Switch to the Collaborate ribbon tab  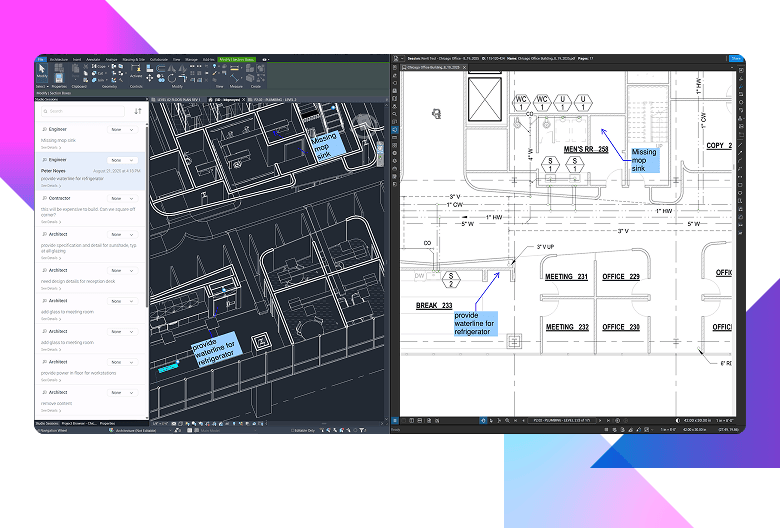[158, 60]
